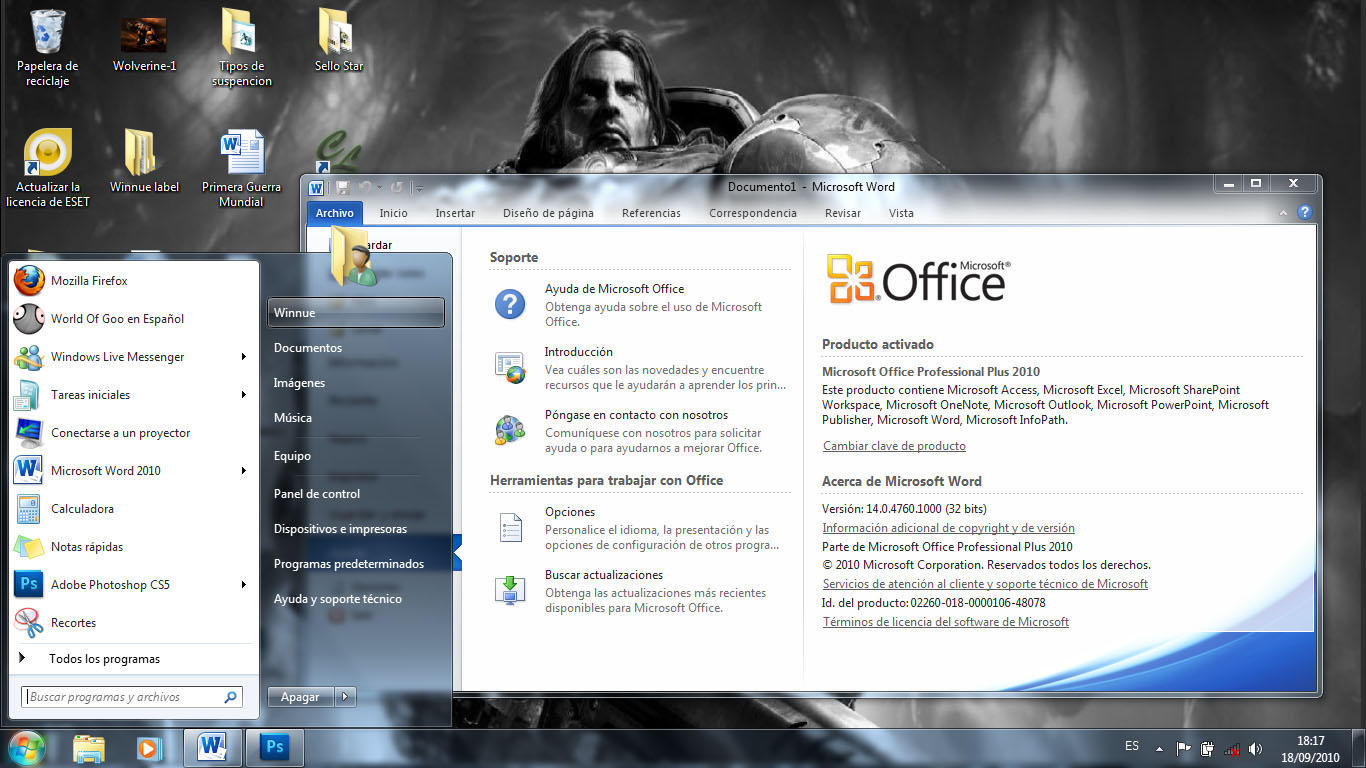Viewport: 1366px width, 768px height.
Task: Open Windows Explorer from taskbar
Action: point(89,747)
